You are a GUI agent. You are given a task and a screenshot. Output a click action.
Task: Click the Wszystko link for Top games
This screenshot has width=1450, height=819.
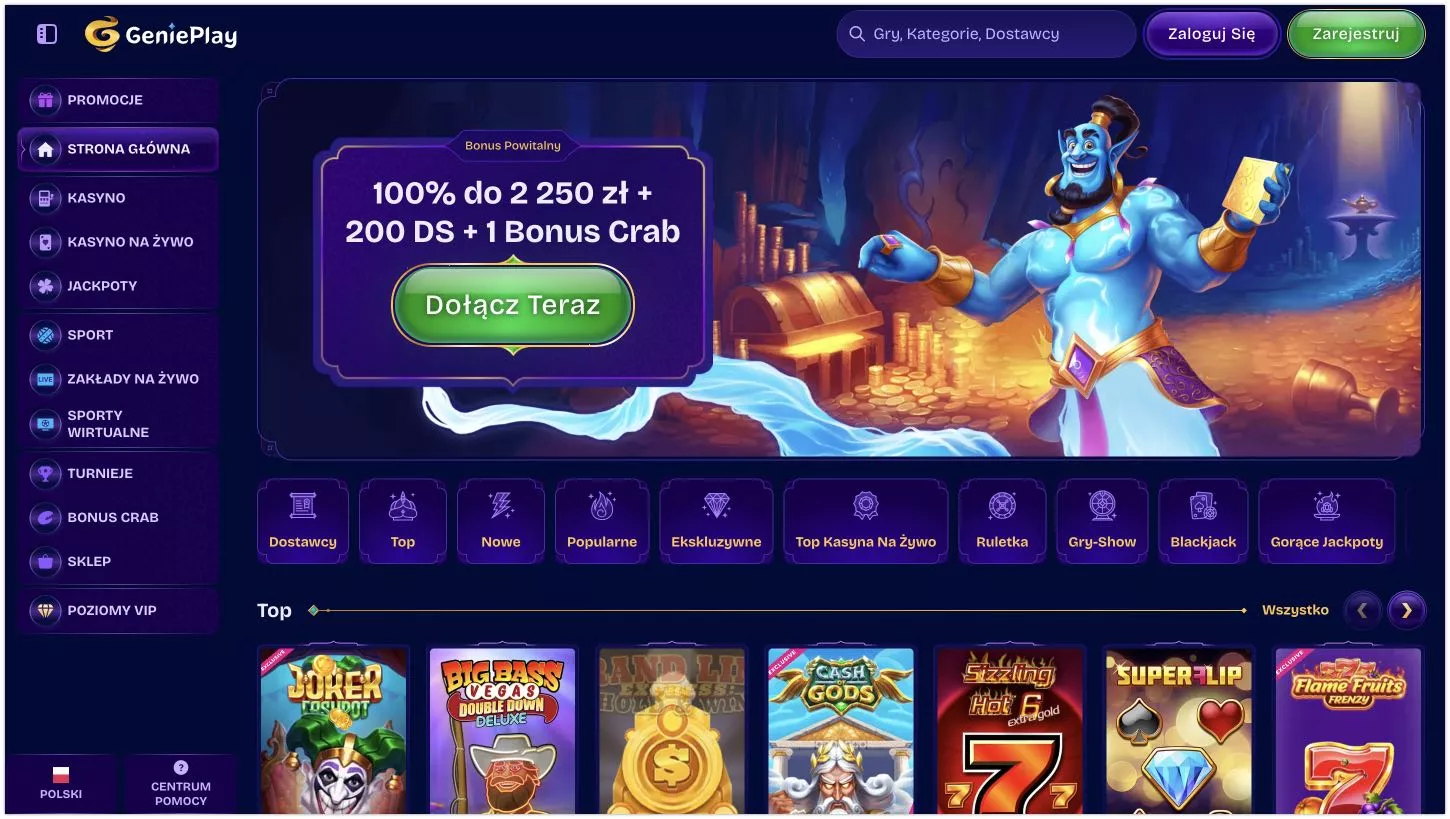1295,610
